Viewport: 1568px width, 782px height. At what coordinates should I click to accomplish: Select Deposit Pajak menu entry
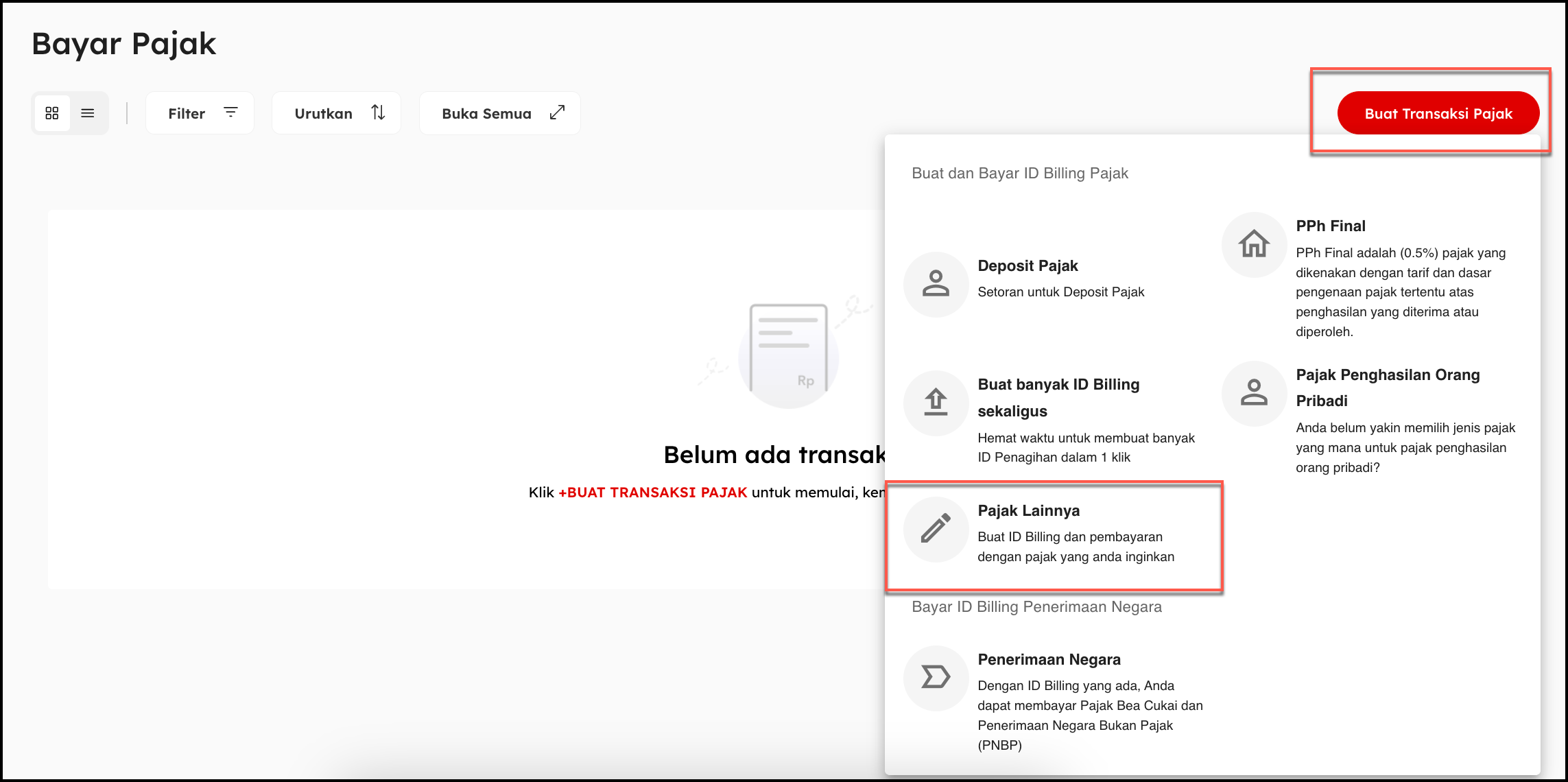[1027, 266]
